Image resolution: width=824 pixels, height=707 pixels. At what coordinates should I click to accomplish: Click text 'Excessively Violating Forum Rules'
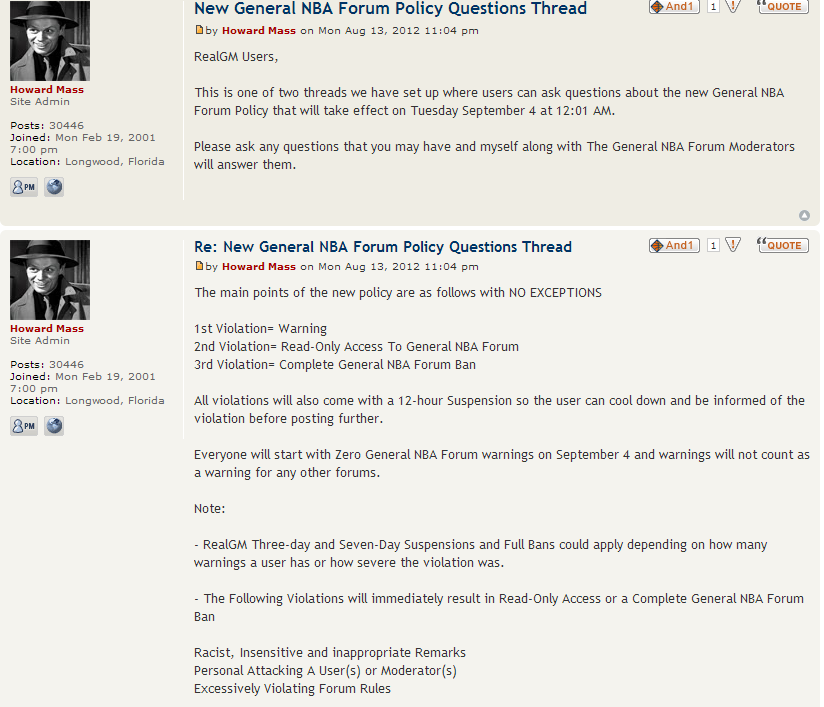pyautogui.click(x=292, y=689)
